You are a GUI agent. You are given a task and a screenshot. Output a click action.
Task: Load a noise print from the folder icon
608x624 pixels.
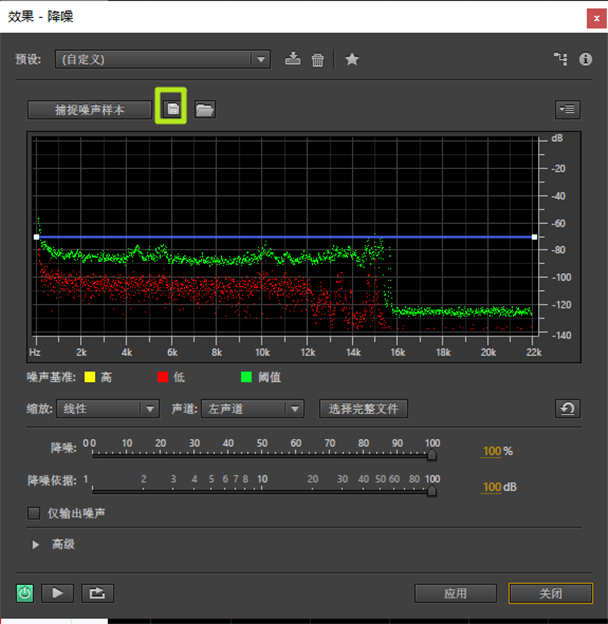point(205,109)
